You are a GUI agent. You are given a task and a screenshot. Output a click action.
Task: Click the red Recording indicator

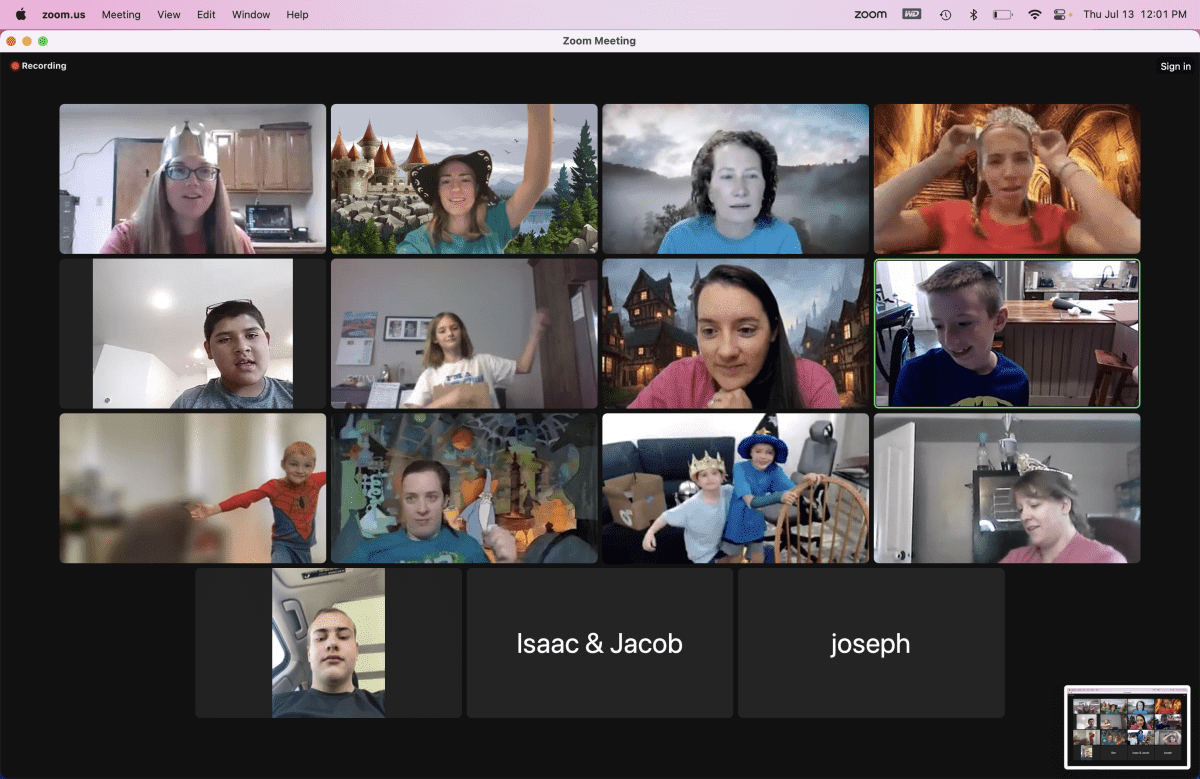tap(39, 66)
